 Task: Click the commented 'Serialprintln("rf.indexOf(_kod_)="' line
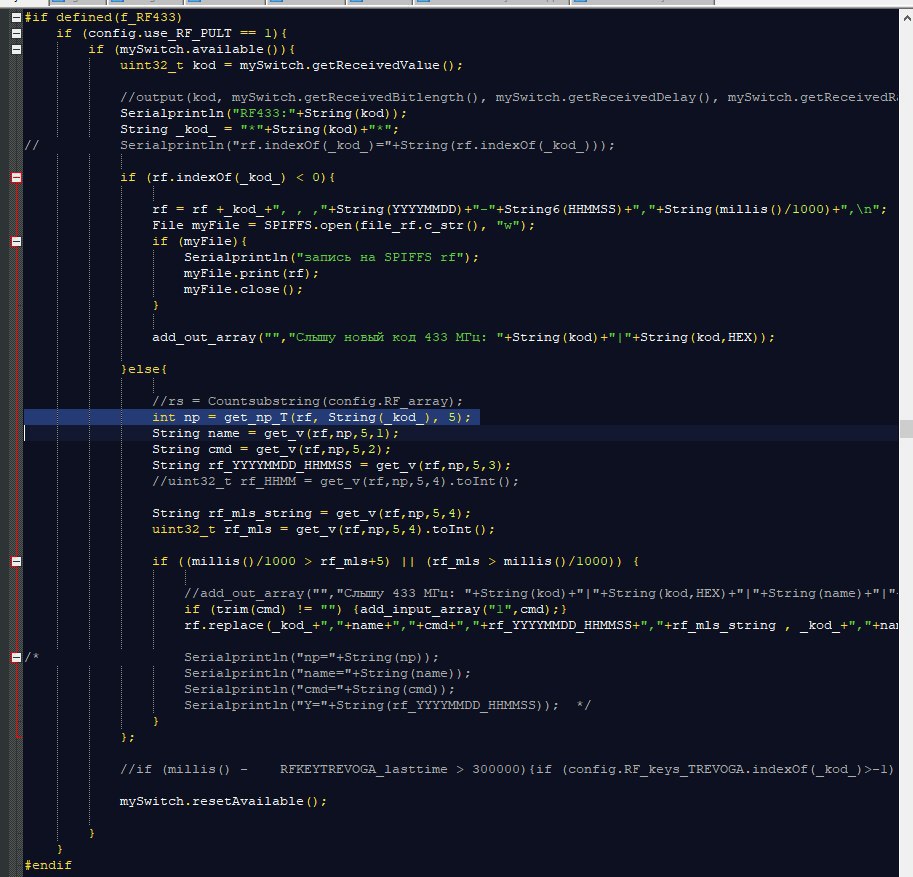(x=367, y=145)
